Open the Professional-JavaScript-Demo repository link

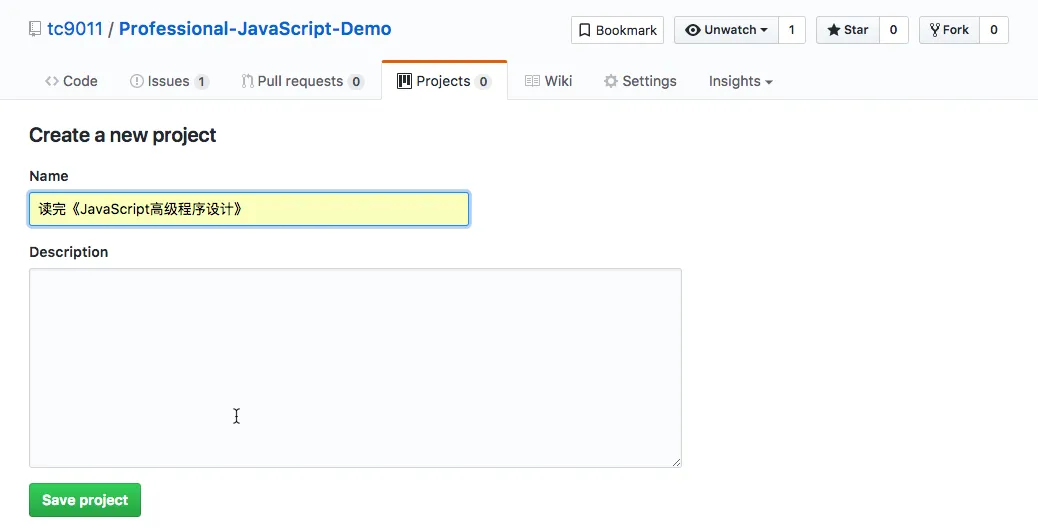(x=255, y=29)
